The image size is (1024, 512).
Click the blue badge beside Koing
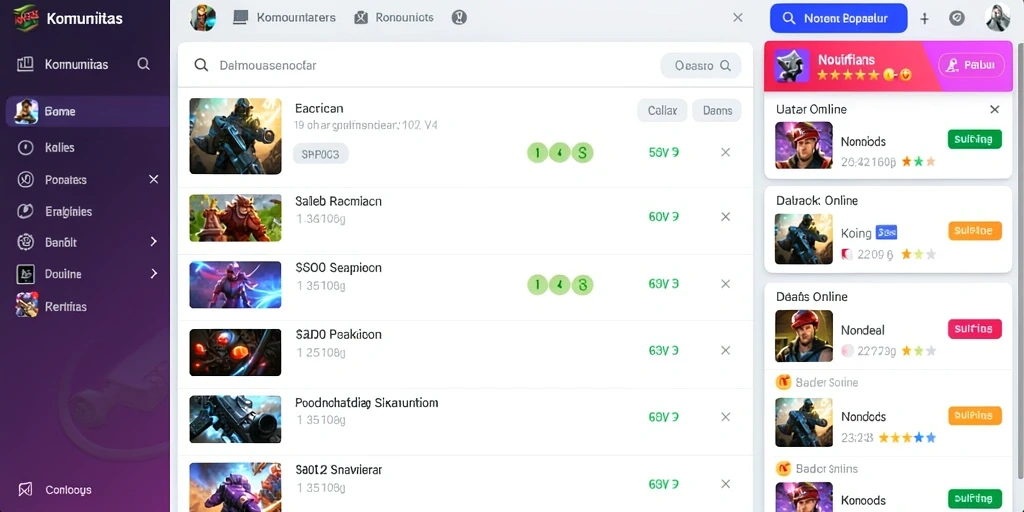tap(886, 232)
